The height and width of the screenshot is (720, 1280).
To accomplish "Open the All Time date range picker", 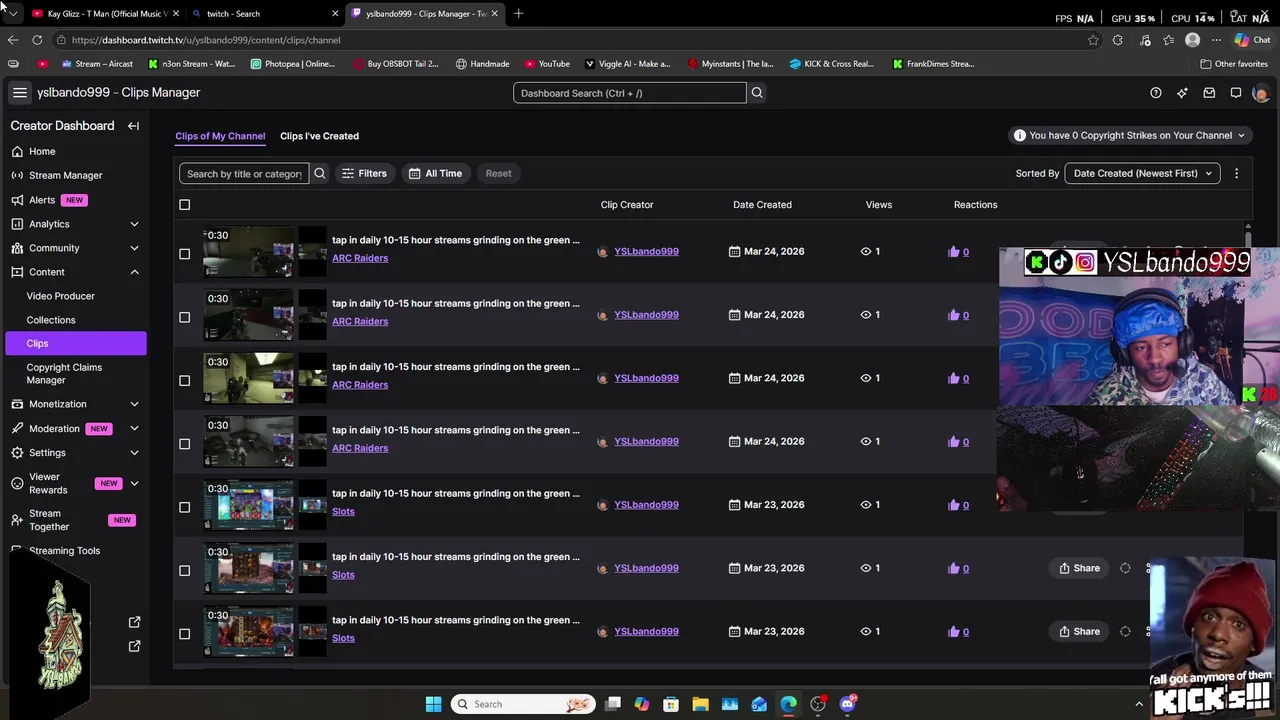I will (435, 174).
